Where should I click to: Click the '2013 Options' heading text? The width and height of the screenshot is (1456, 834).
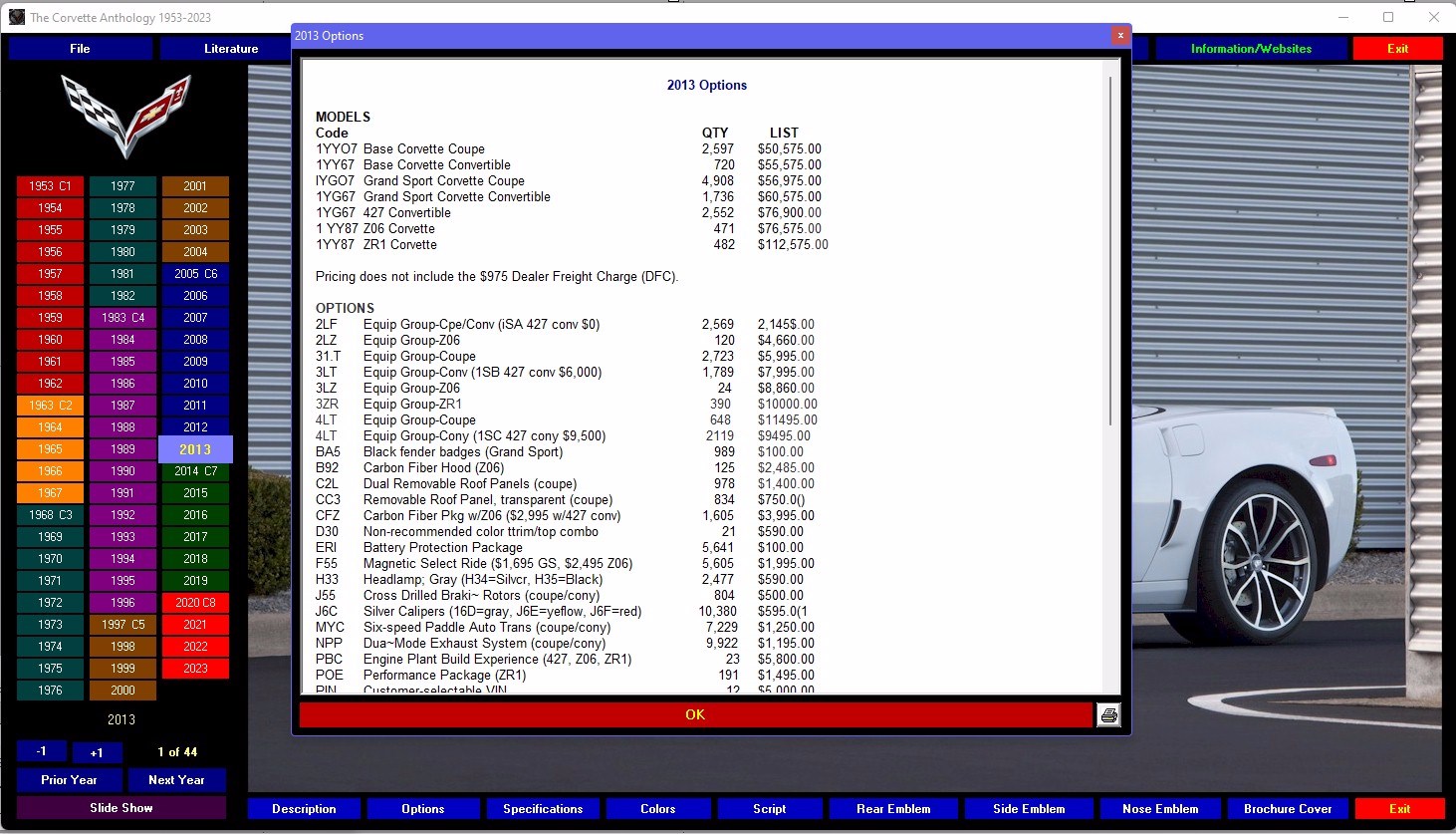(x=707, y=86)
